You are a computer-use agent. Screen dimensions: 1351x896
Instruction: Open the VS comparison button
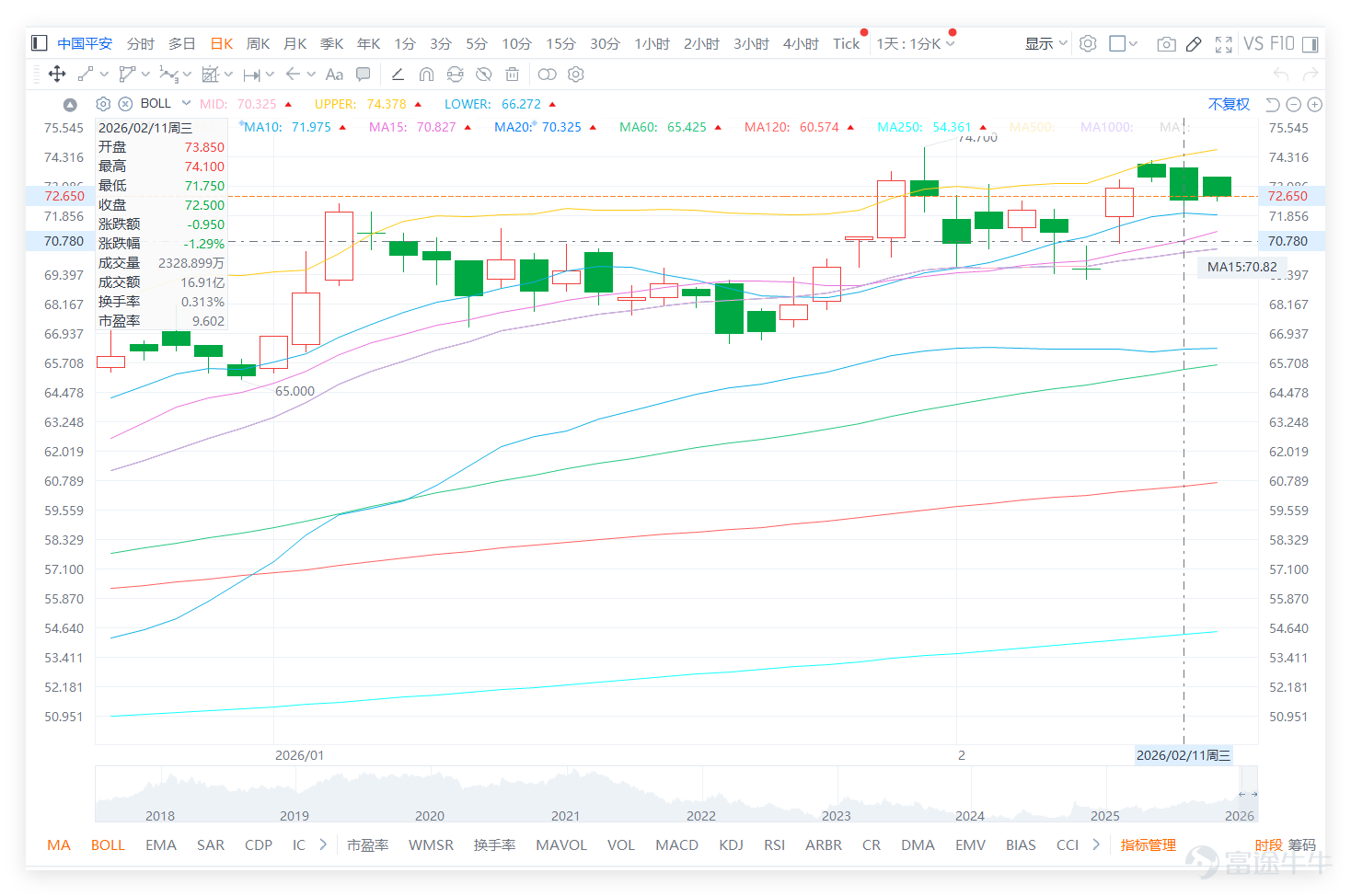click(x=1253, y=43)
